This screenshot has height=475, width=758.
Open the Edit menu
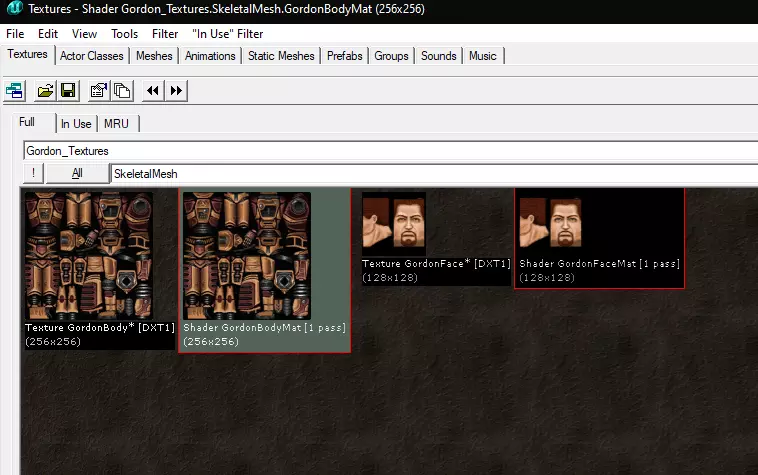tap(48, 34)
